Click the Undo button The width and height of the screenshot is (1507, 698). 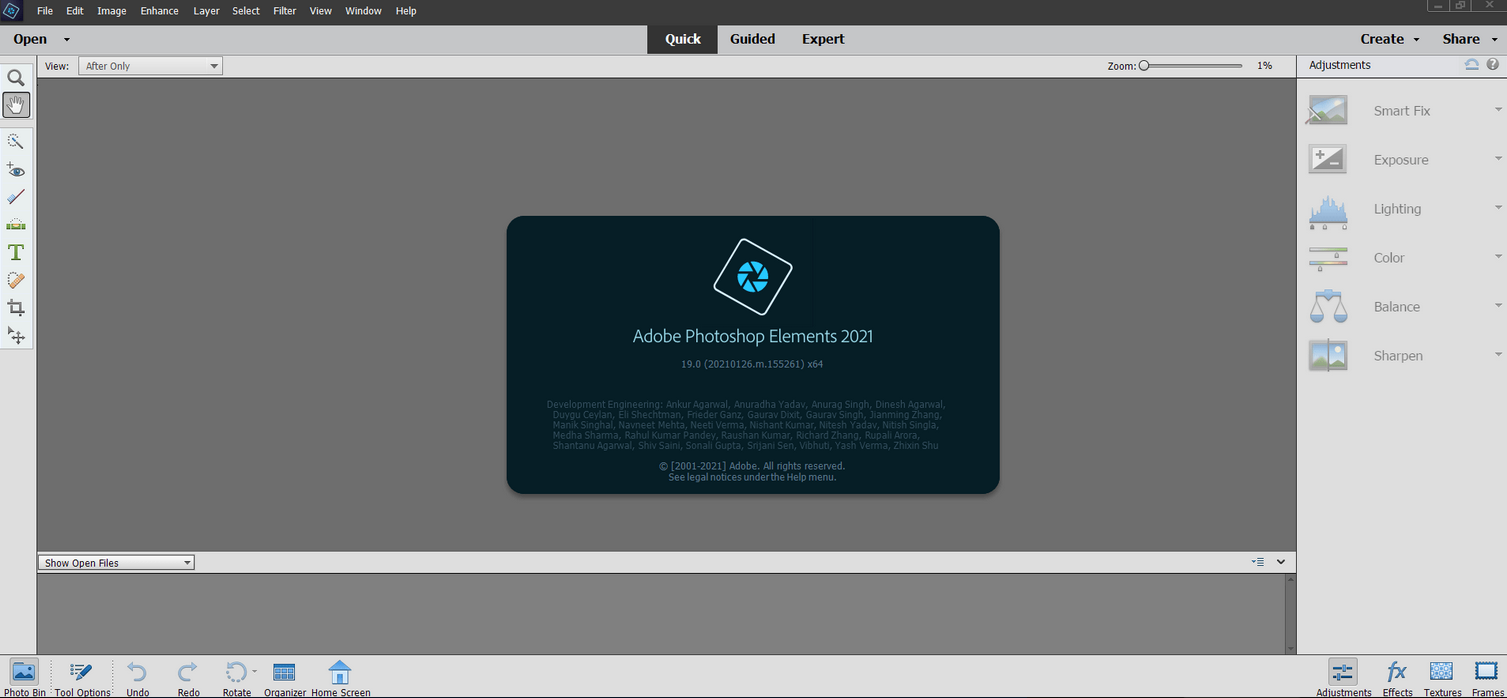138,677
